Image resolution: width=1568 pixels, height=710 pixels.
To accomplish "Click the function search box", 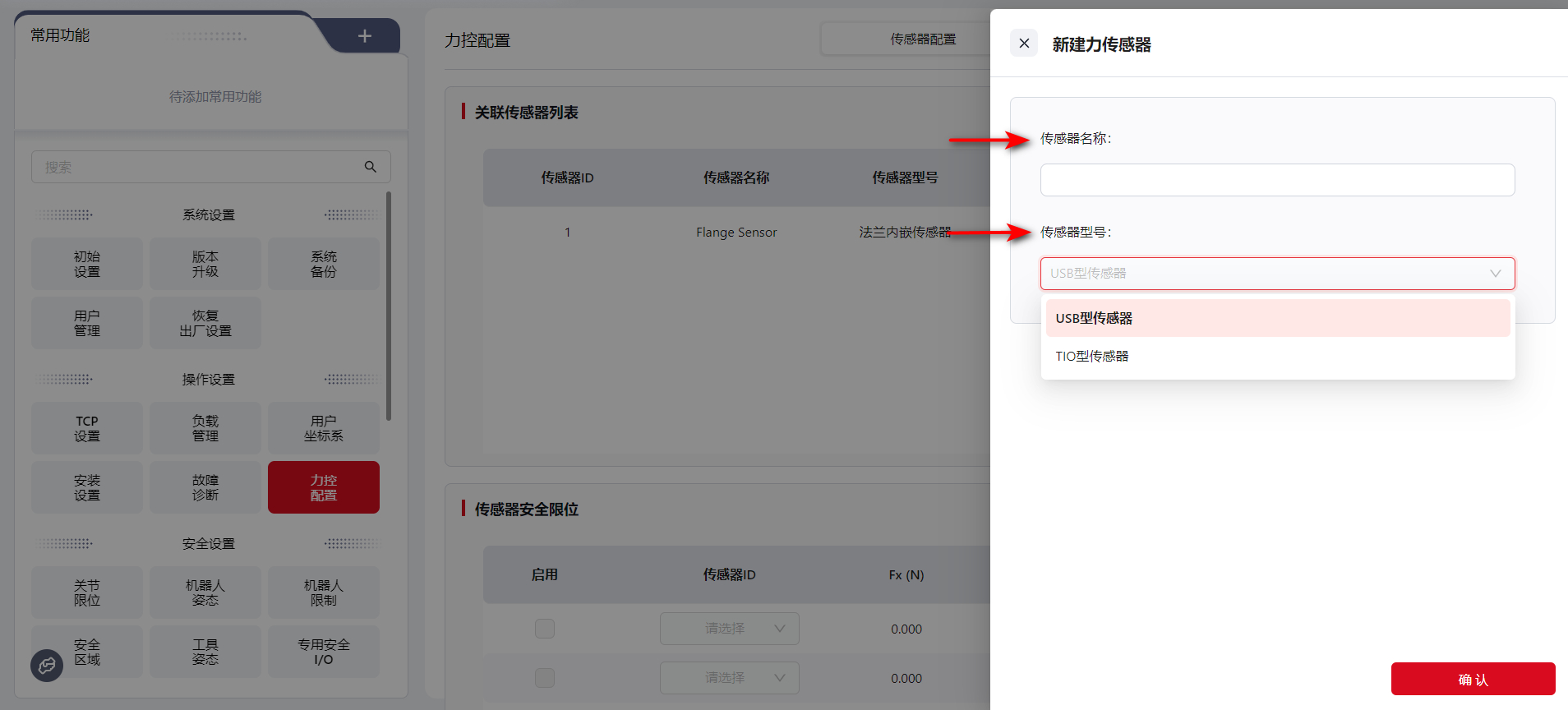I will [197, 167].
